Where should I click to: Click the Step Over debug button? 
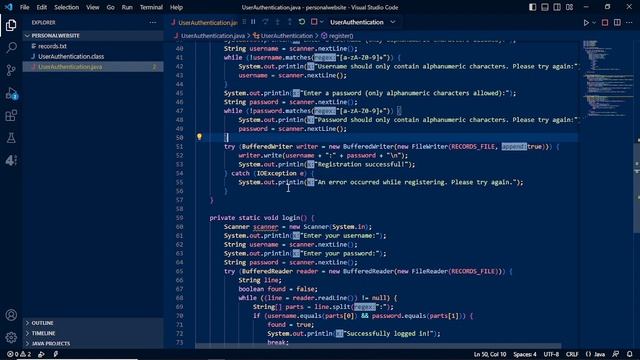(x=265, y=22)
